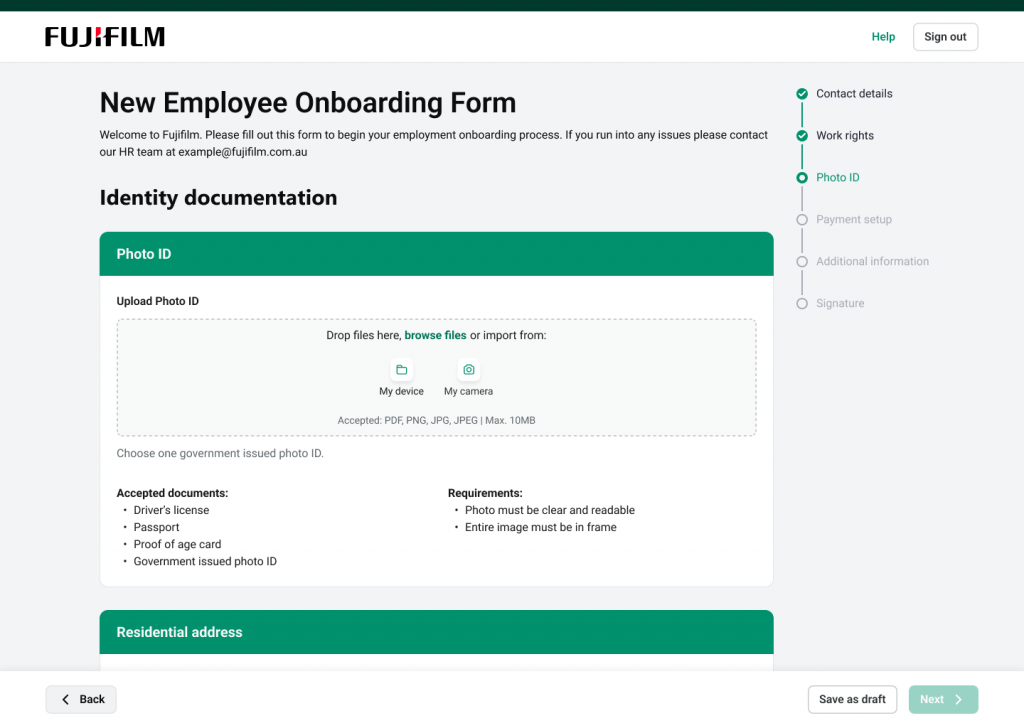1024x728 pixels.
Task: Click the FUJIFILM logo in the header
Action: (104, 36)
